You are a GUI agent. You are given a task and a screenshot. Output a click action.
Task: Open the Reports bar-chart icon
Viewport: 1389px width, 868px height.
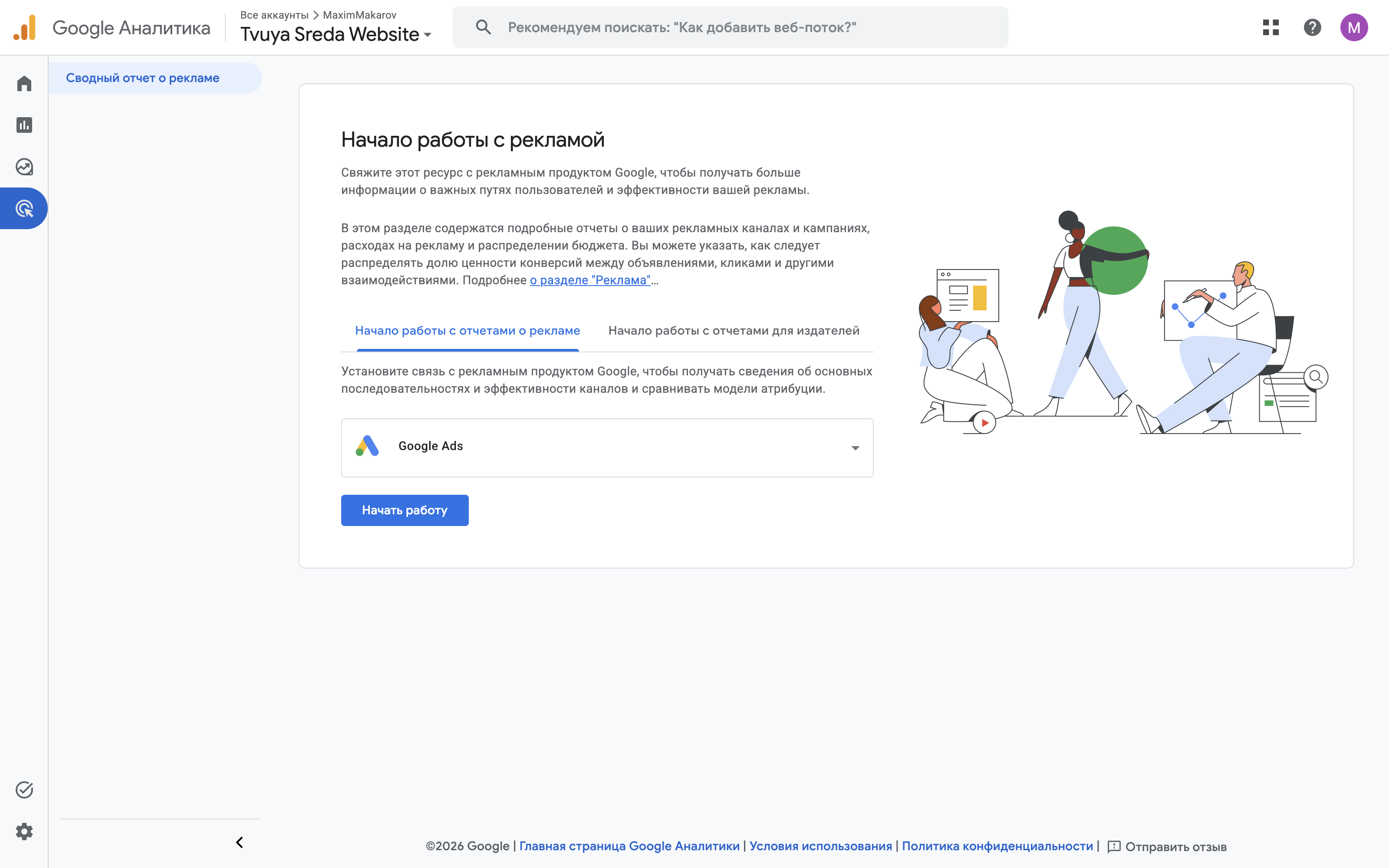coord(24,125)
